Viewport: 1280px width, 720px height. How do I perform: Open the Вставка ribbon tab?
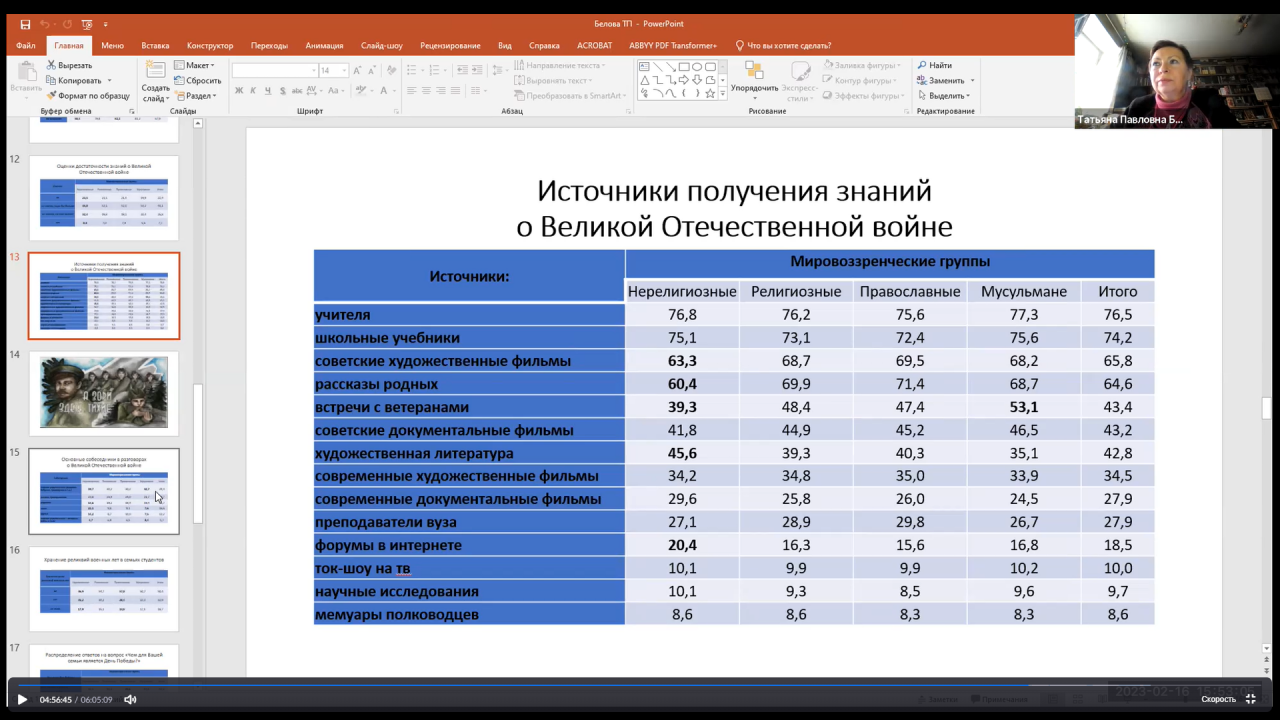(x=155, y=45)
